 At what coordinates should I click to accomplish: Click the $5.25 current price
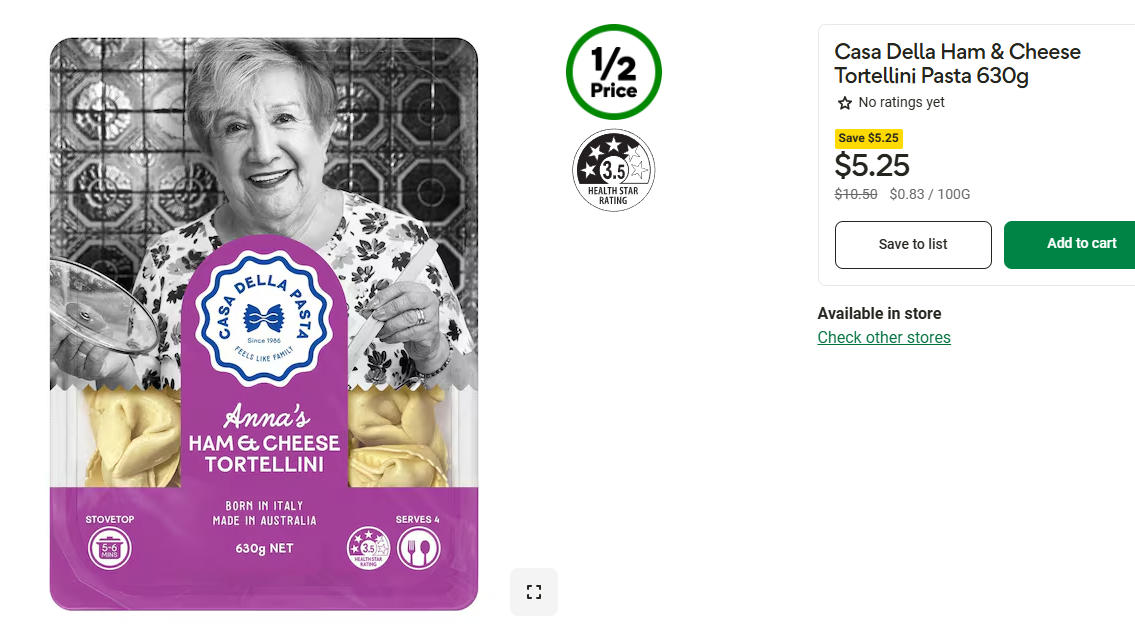click(x=872, y=166)
